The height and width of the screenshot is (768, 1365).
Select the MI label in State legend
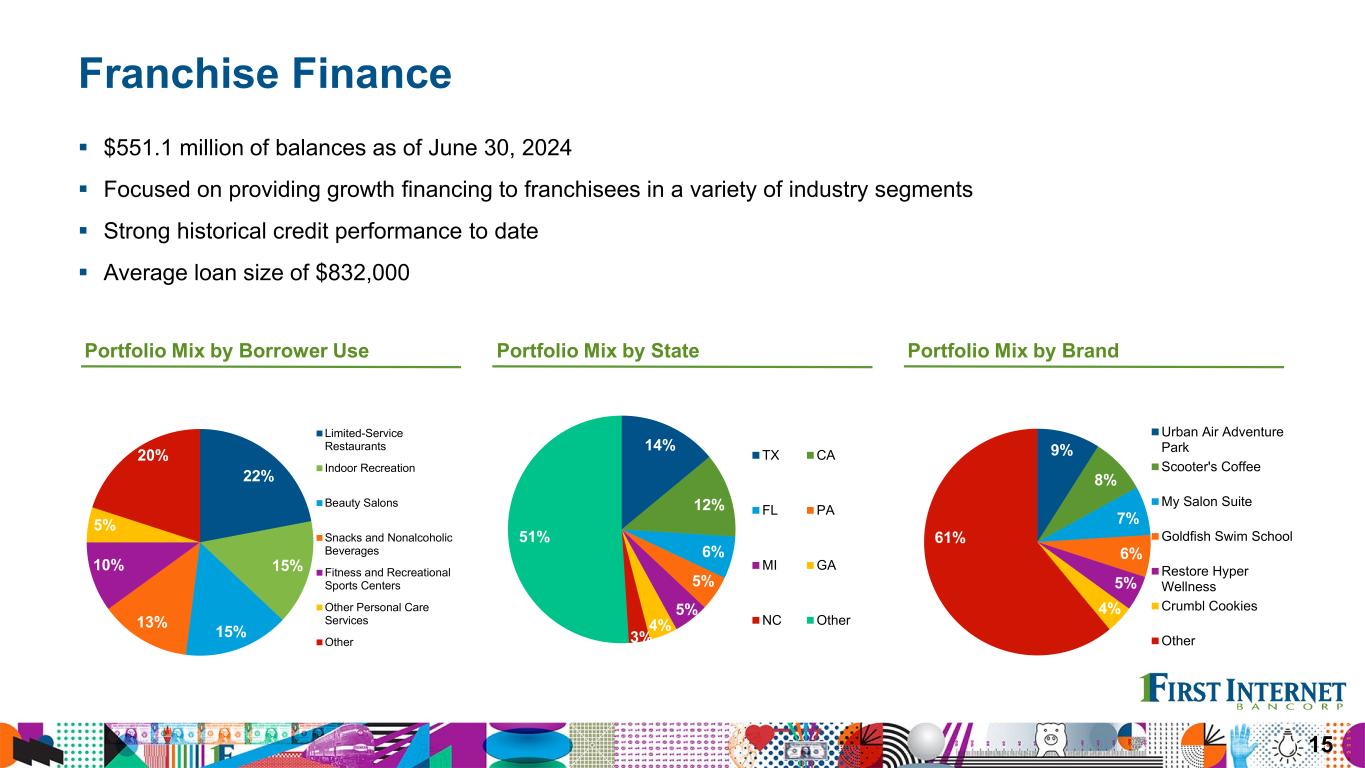[x=772, y=565]
